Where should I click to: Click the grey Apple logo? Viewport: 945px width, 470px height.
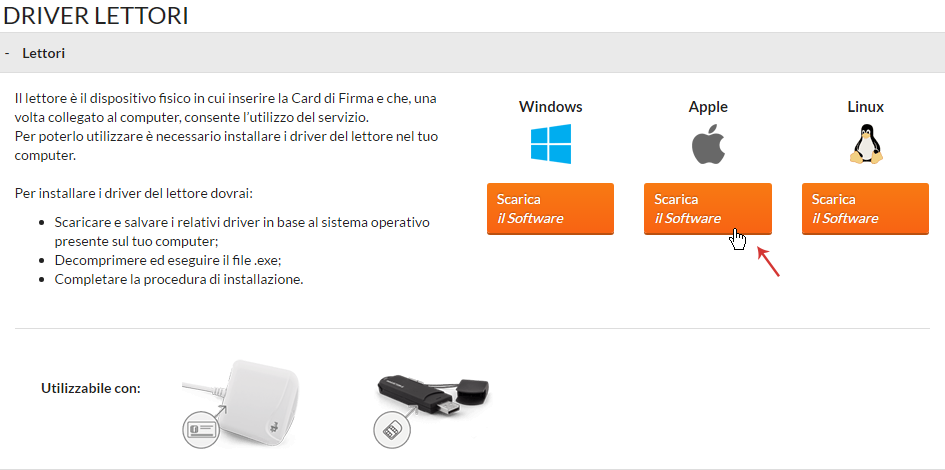pyautogui.click(x=708, y=145)
